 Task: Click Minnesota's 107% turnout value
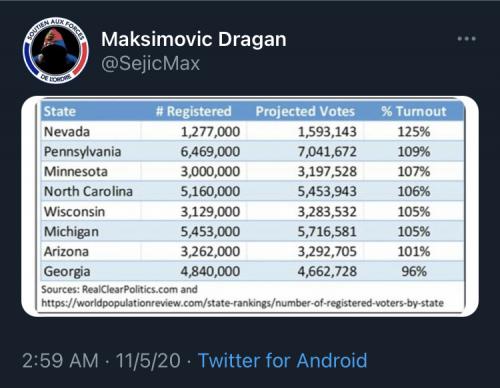tap(414, 172)
